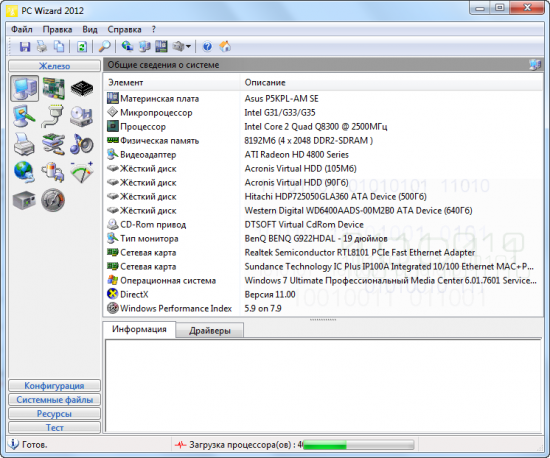This screenshot has height=458, width=550.
Task: Click the CPU load progress bar
Action: point(358,445)
